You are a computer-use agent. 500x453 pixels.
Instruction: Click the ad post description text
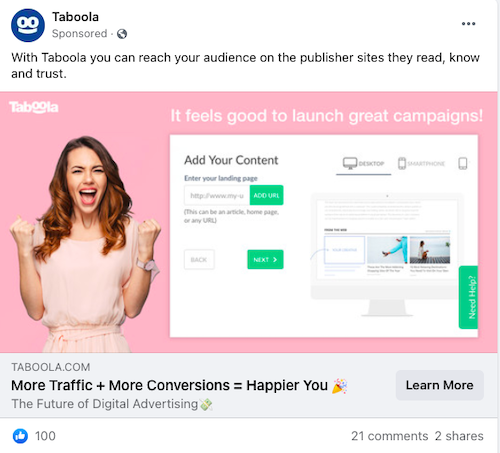point(245,65)
